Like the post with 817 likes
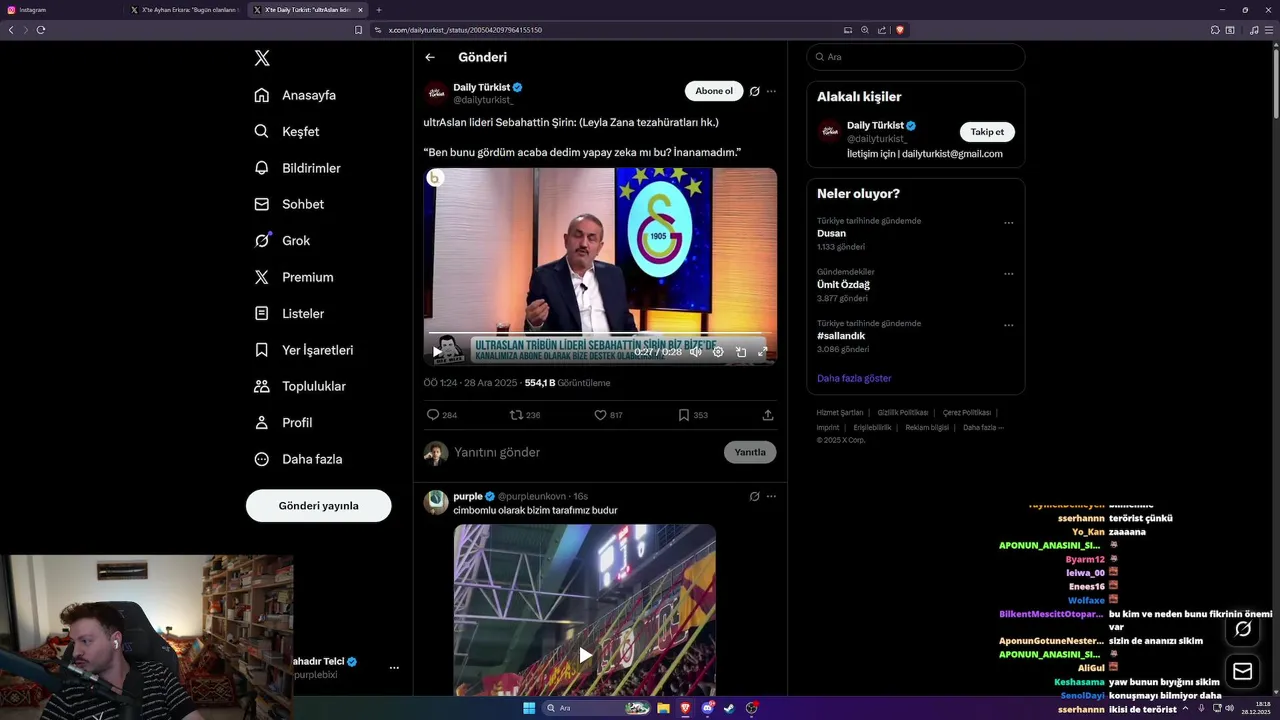The width and height of the screenshot is (1280, 720). [x=608, y=415]
